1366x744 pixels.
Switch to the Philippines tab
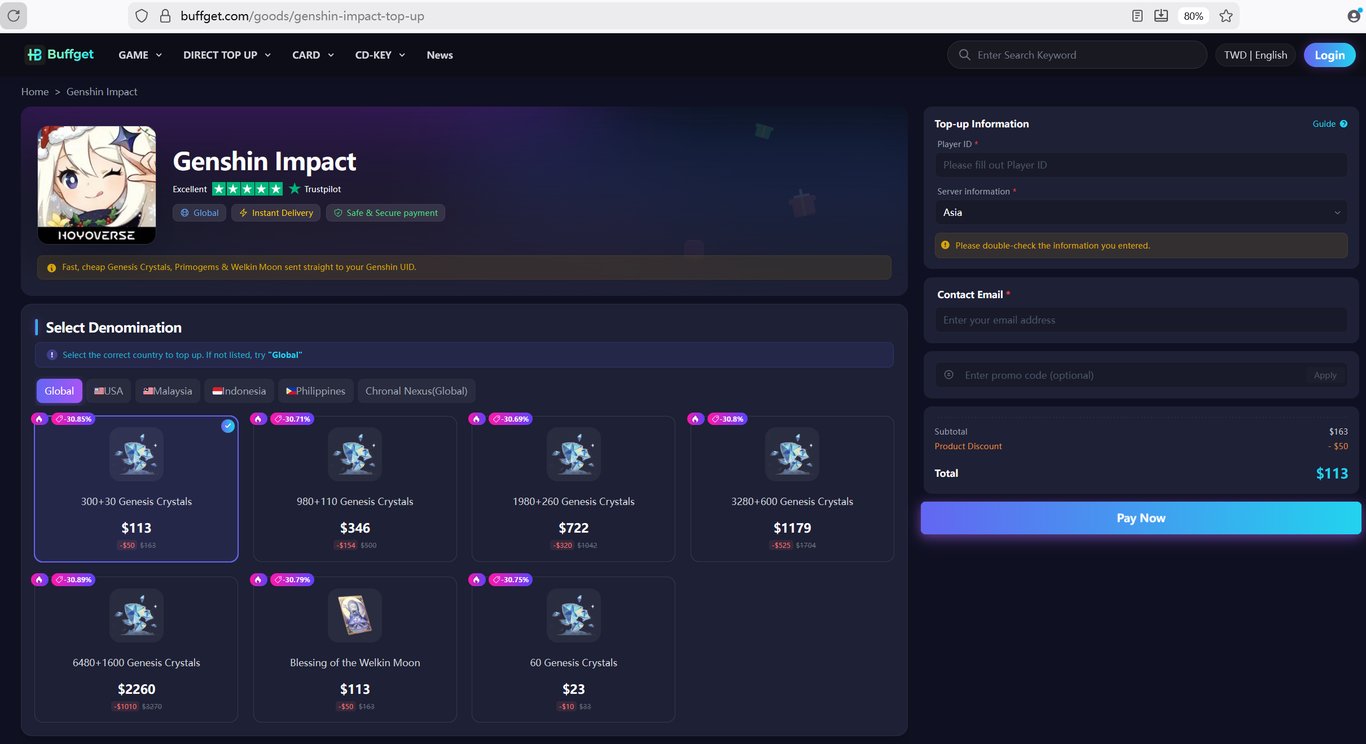tap(315, 391)
